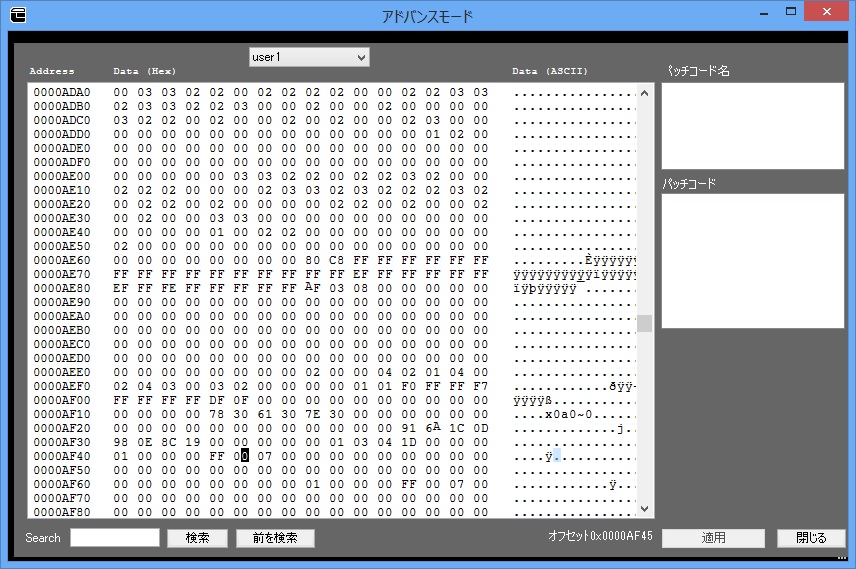856x569 pixels.
Task: Click byte 91 in row 0000AF20
Action: click(x=409, y=429)
